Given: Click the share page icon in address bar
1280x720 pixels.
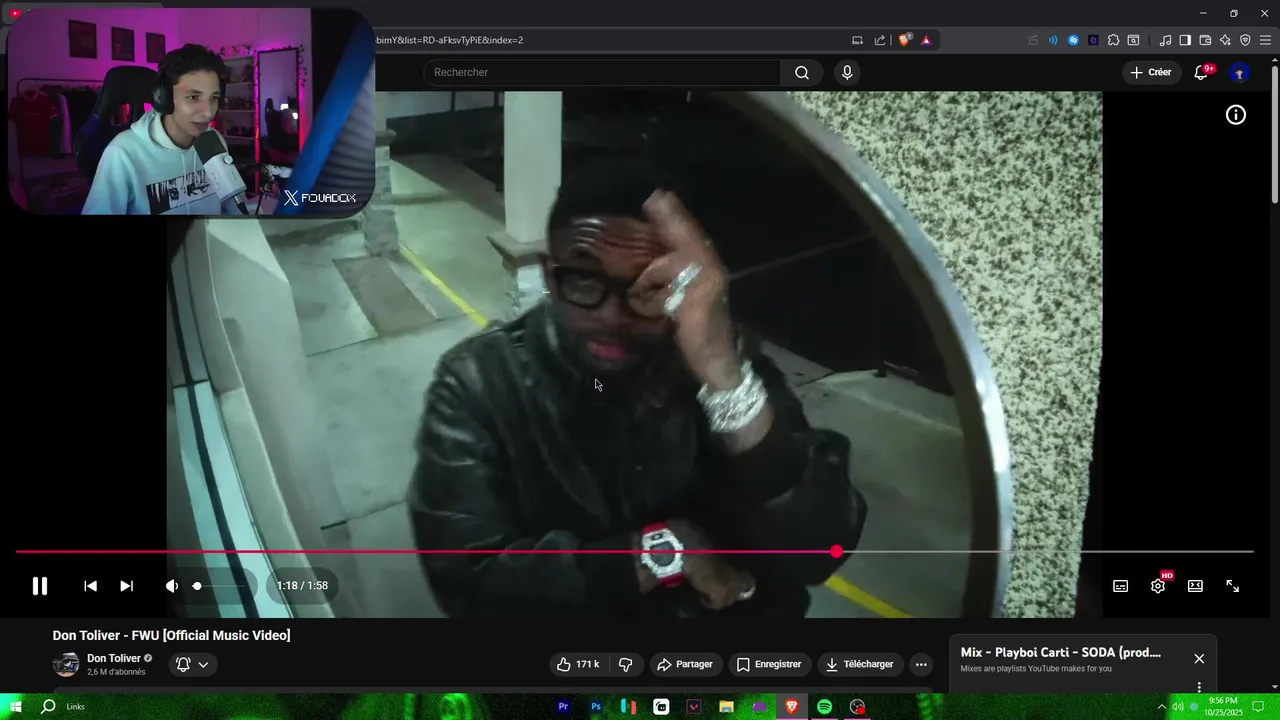Looking at the screenshot, I should tap(880, 40).
